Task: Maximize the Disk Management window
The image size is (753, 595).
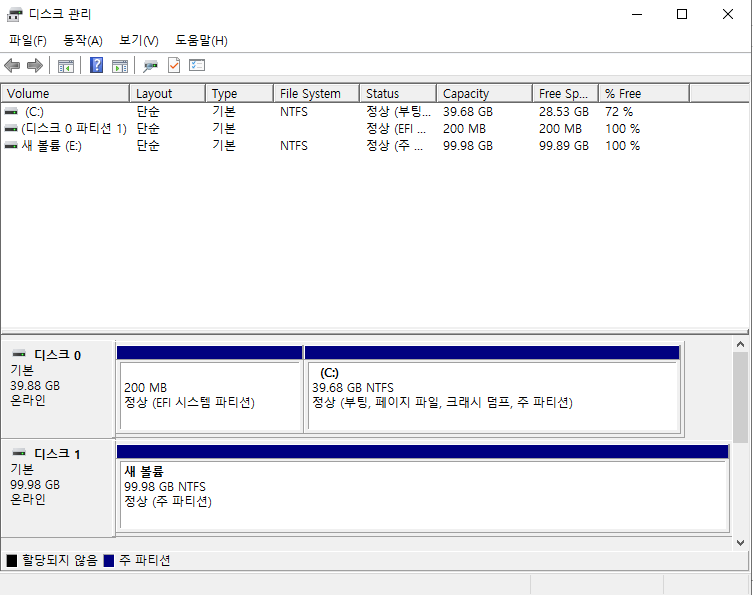Action: 682,14
